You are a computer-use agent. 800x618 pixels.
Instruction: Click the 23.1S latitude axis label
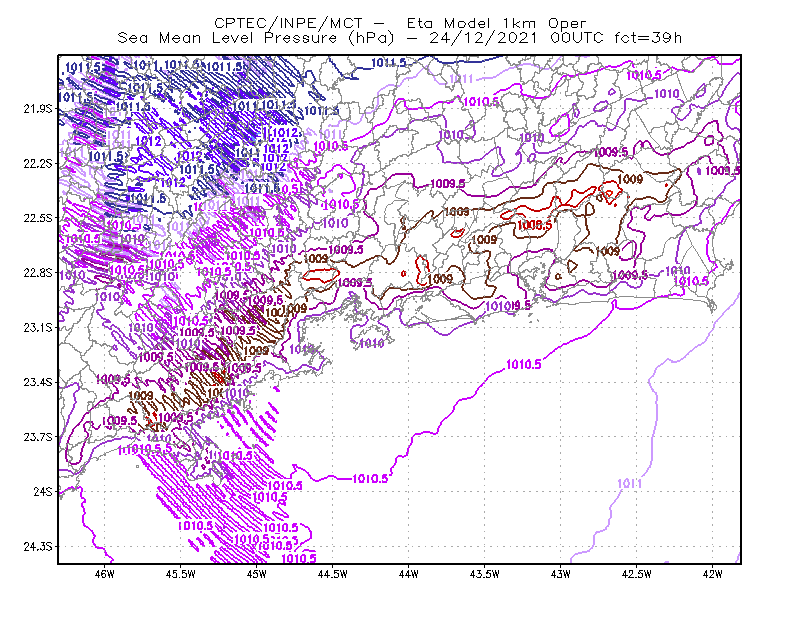(x=38, y=327)
